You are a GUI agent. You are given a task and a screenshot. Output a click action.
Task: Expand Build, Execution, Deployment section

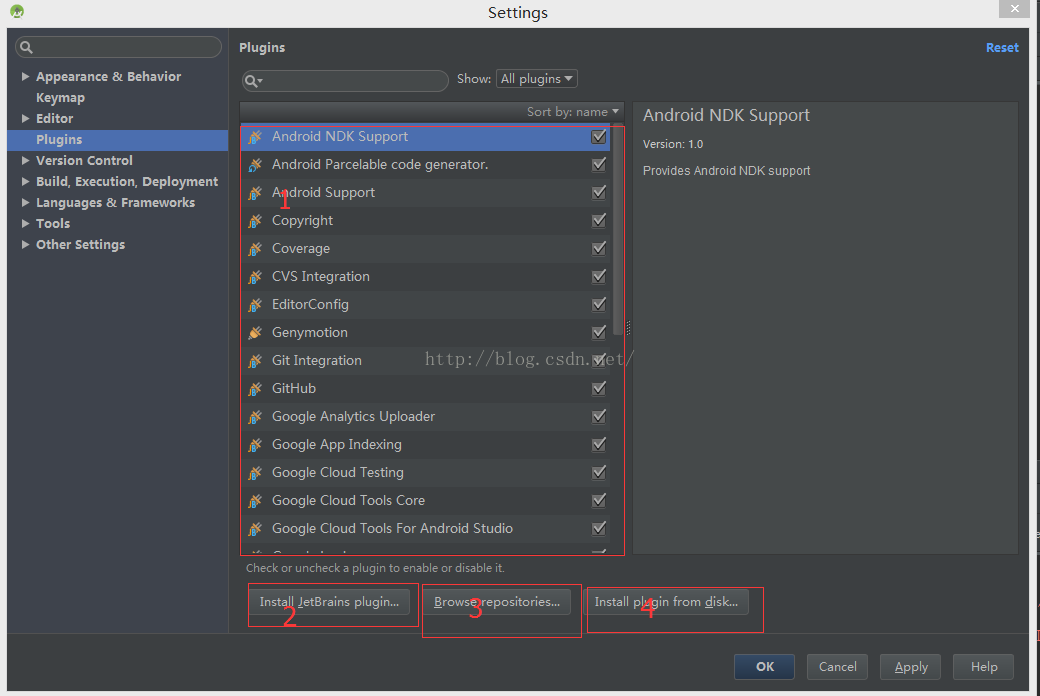pos(25,181)
